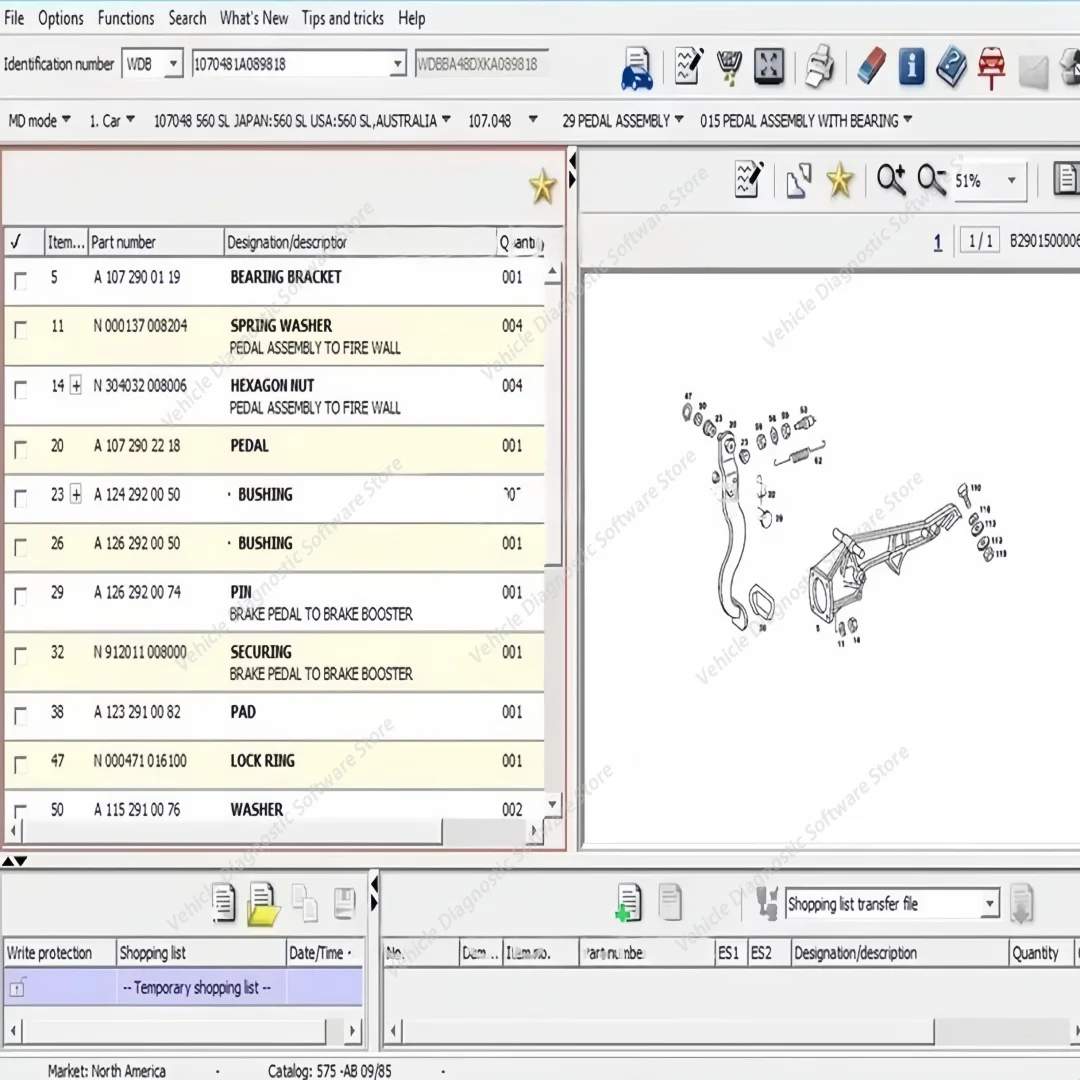
Task: Open the What's New menu
Action: [253, 18]
